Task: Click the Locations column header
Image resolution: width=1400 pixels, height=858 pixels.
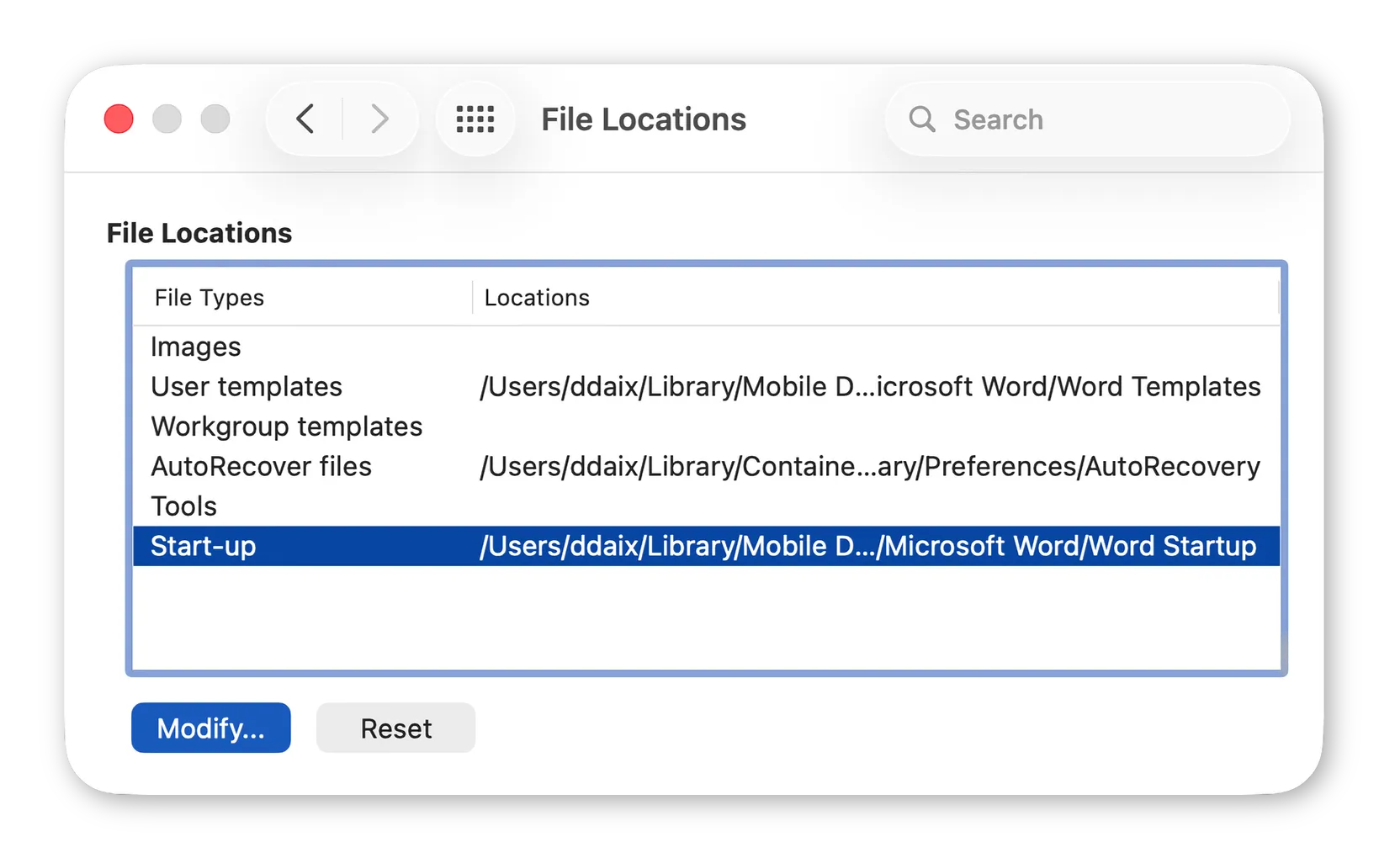Action: [x=537, y=298]
